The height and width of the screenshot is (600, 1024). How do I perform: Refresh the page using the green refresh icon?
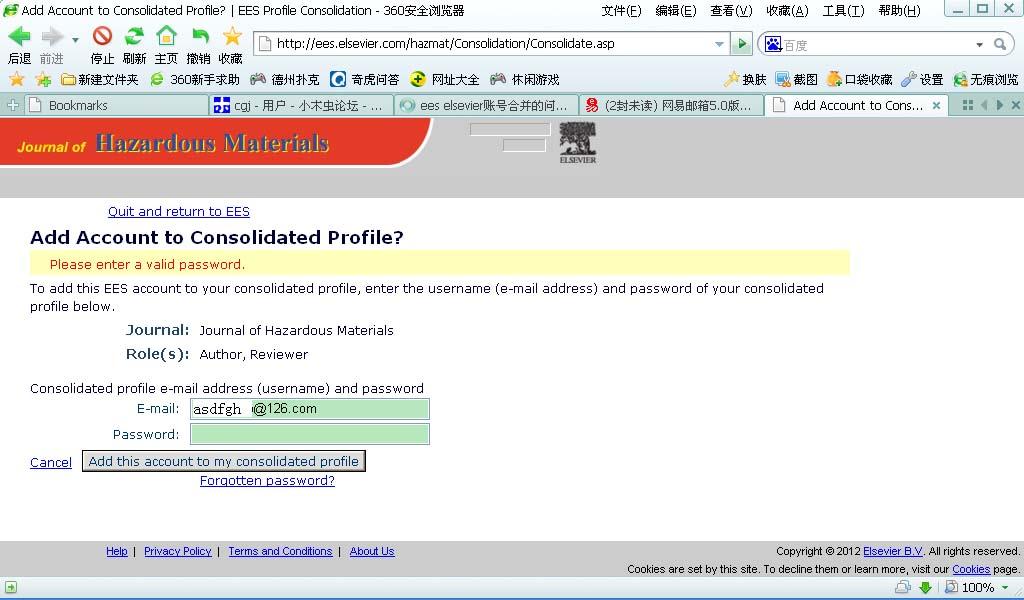135,36
